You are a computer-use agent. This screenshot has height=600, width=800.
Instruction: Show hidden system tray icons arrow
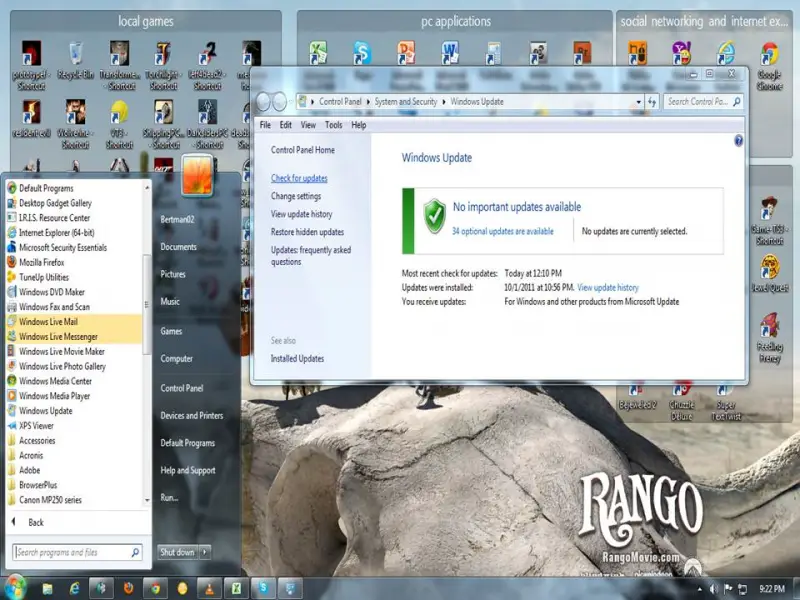pos(699,589)
